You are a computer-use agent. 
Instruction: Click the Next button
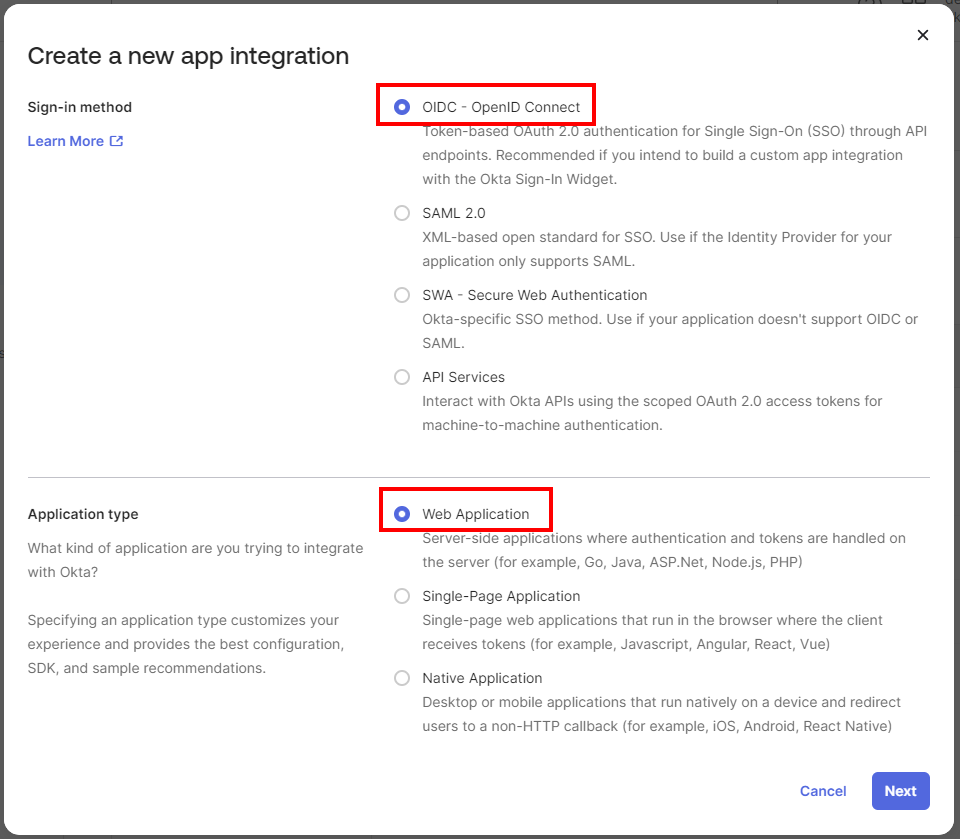coord(901,791)
